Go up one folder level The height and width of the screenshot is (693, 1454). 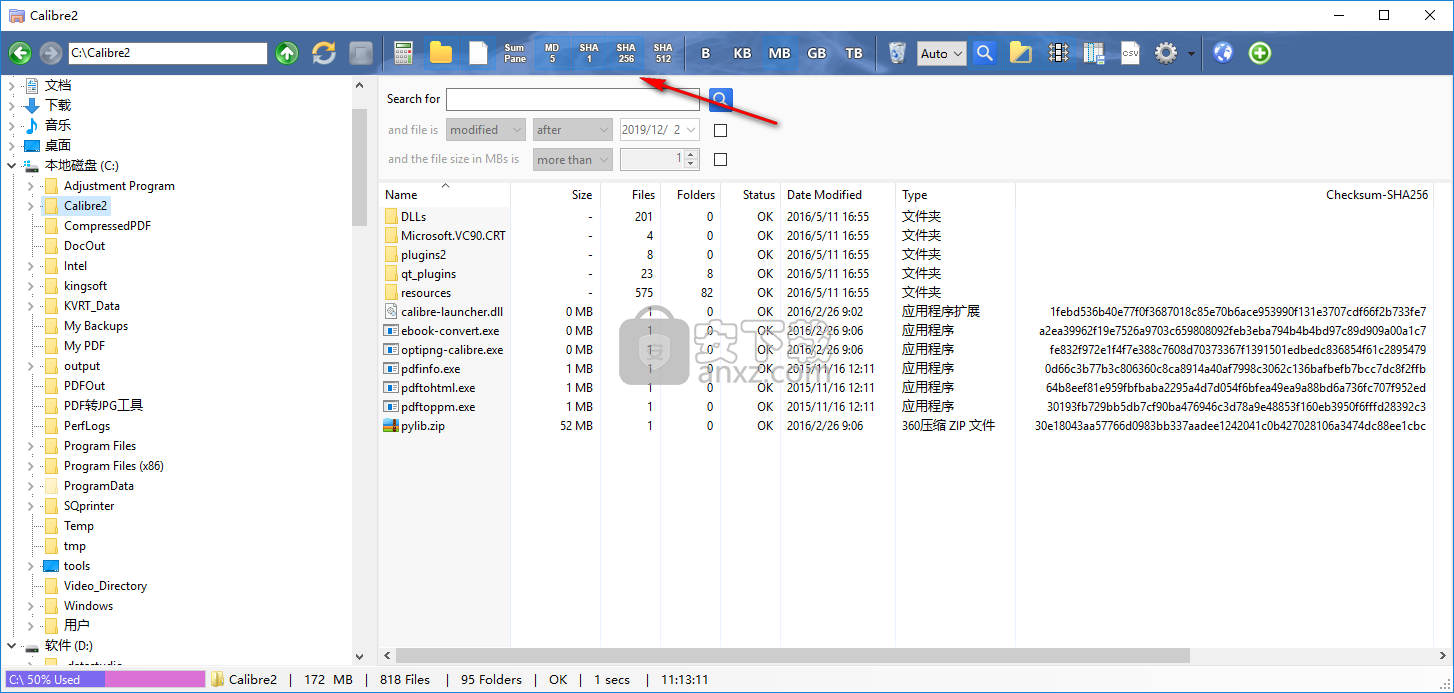point(287,53)
